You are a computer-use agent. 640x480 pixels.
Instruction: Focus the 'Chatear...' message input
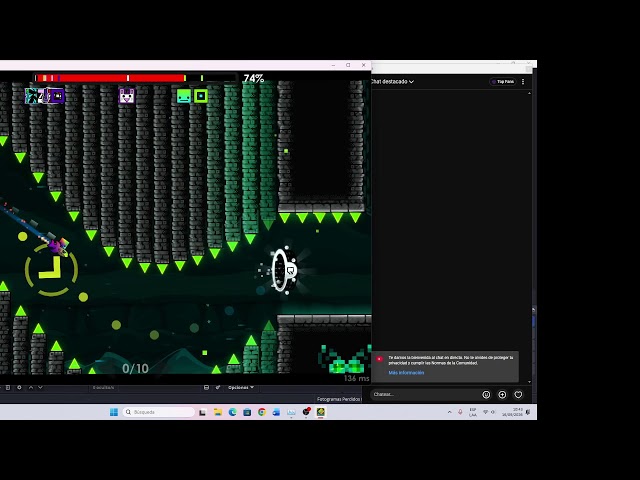point(424,394)
